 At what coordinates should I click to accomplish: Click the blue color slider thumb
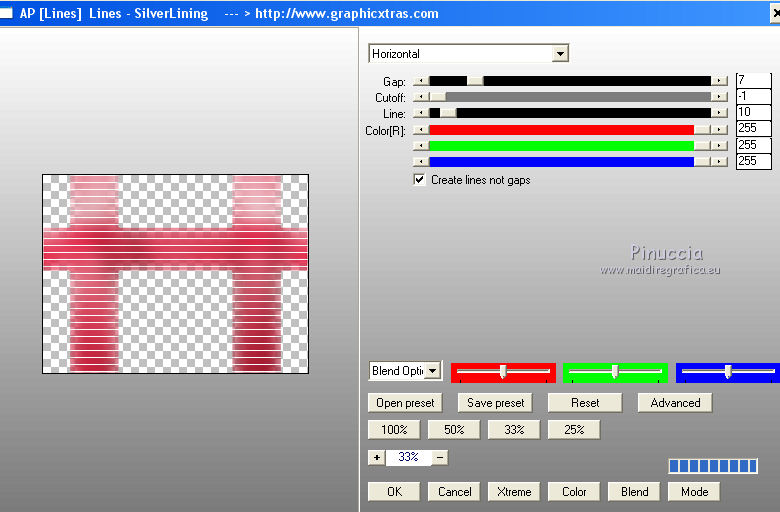pyautogui.click(x=702, y=162)
